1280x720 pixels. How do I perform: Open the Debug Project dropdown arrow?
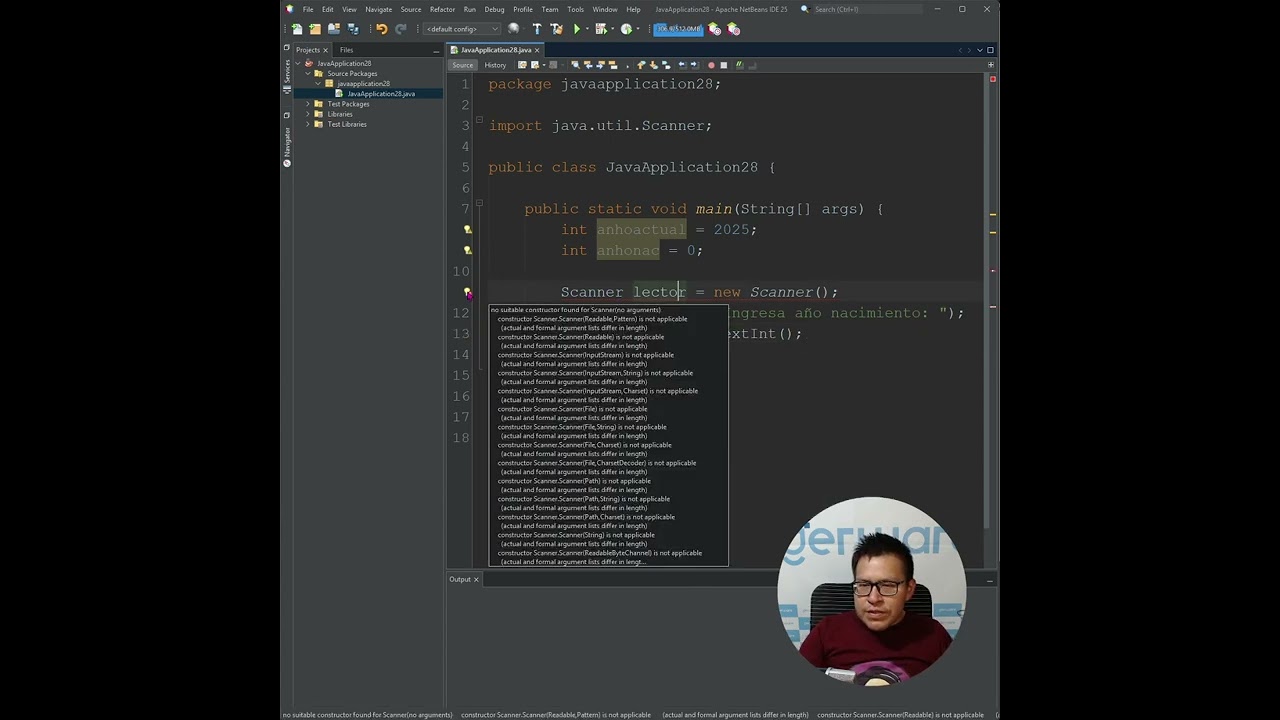click(612, 29)
